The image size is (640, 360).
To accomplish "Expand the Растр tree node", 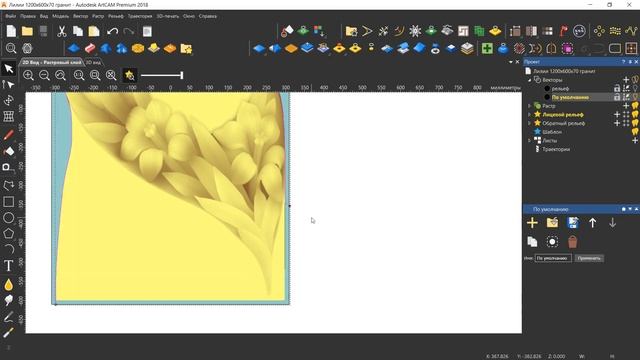I will coord(530,106).
